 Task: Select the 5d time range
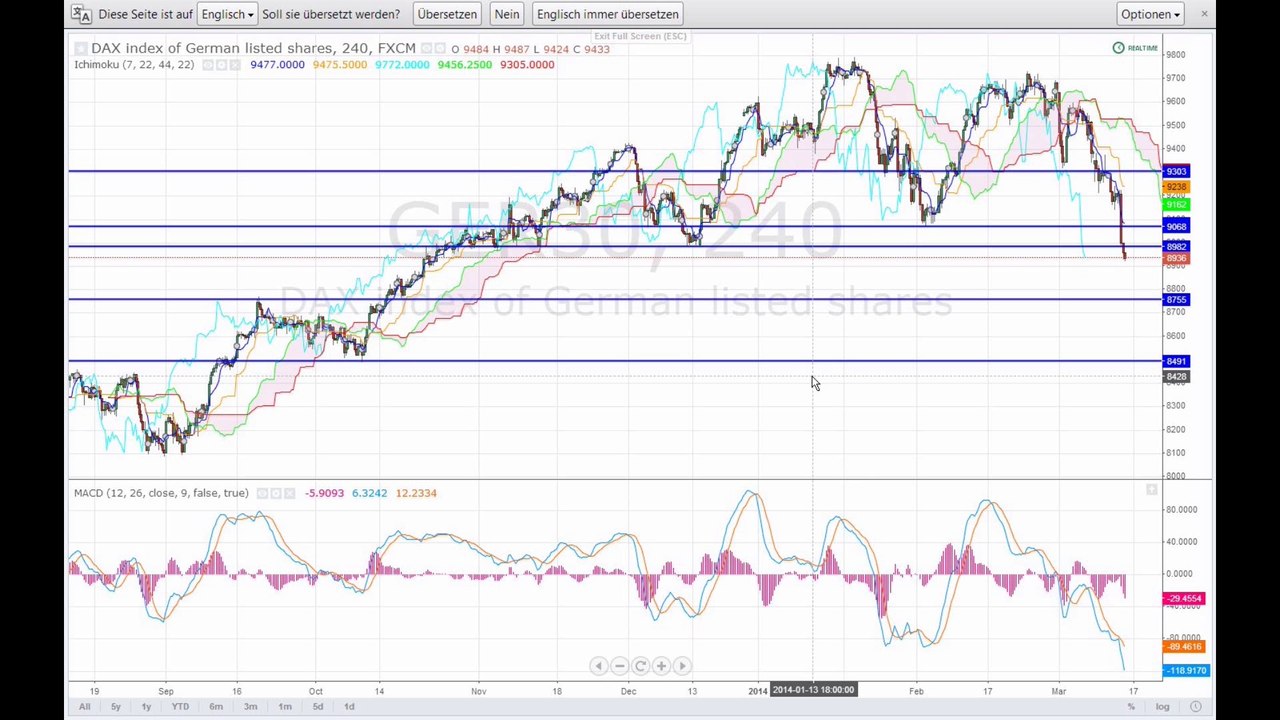click(317, 707)
